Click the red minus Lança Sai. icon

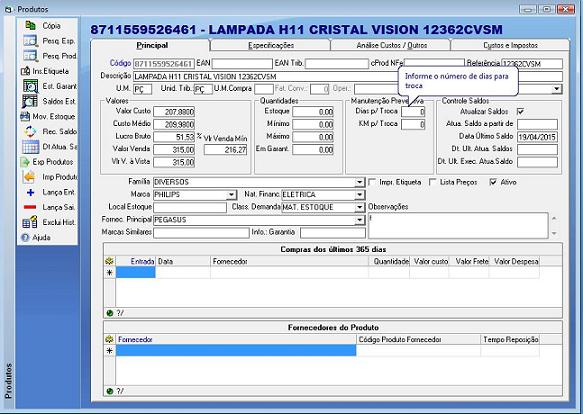pyautogui.click(x=30, y=207)
